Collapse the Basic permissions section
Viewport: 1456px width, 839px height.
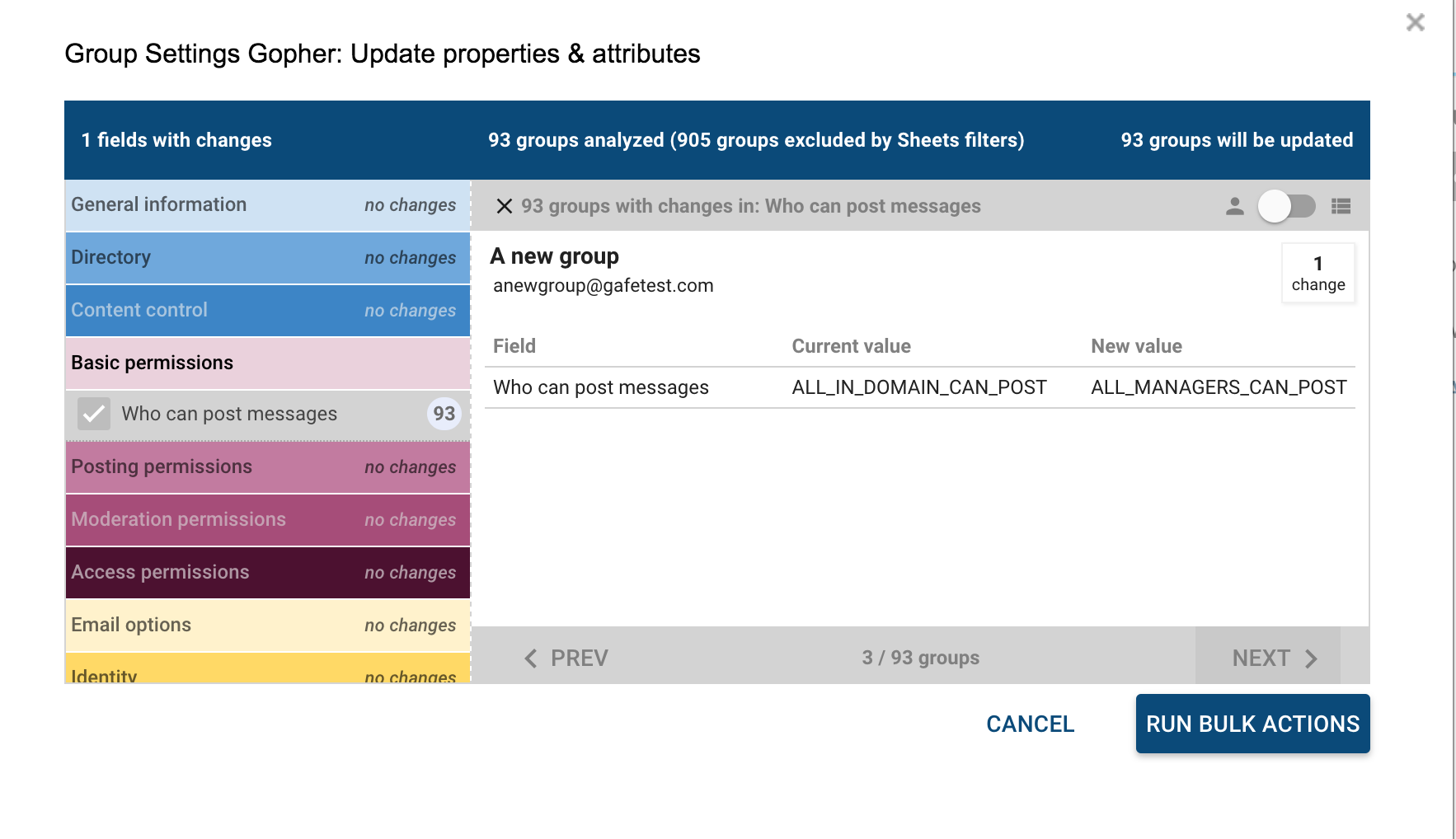(x=267, y=363)
